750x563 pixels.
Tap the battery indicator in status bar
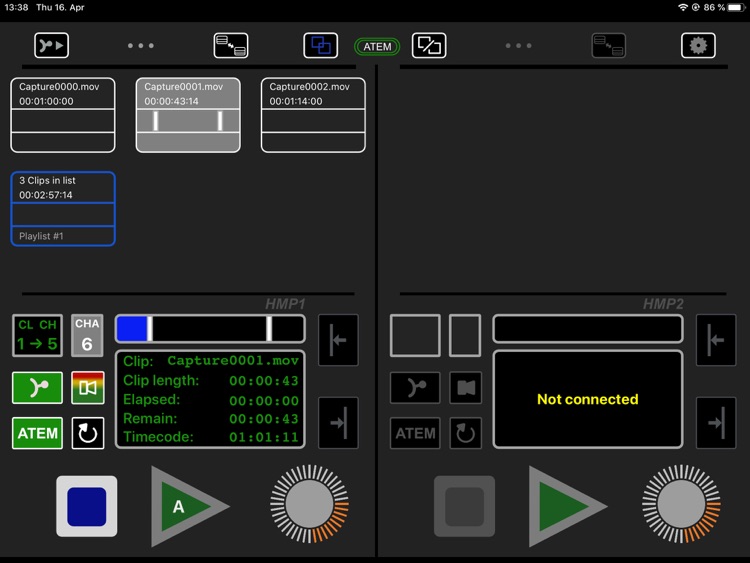pos(736,7)
